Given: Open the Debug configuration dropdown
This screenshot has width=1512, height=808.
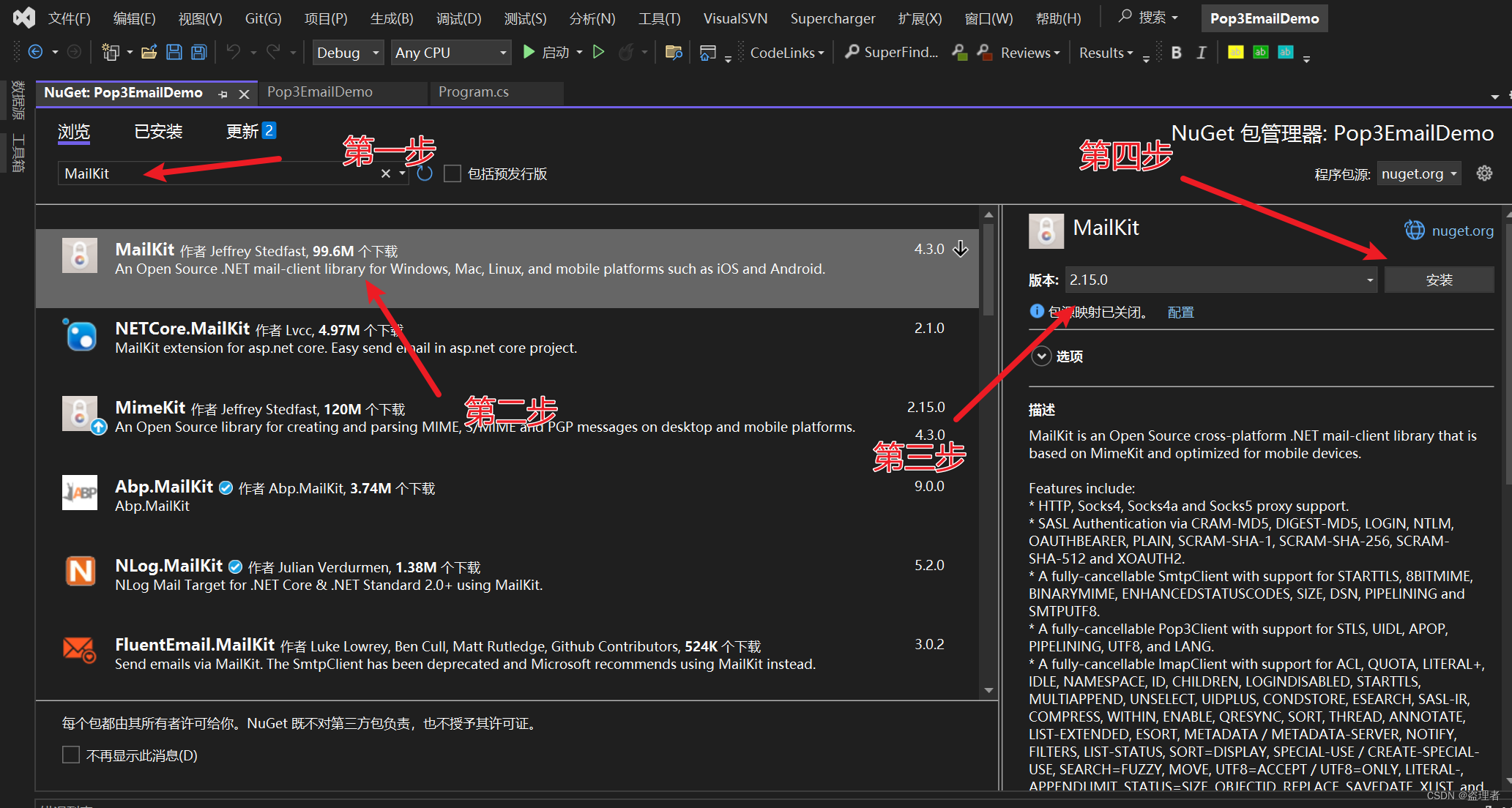Looking at the screenshot, I should coord(348,53).
